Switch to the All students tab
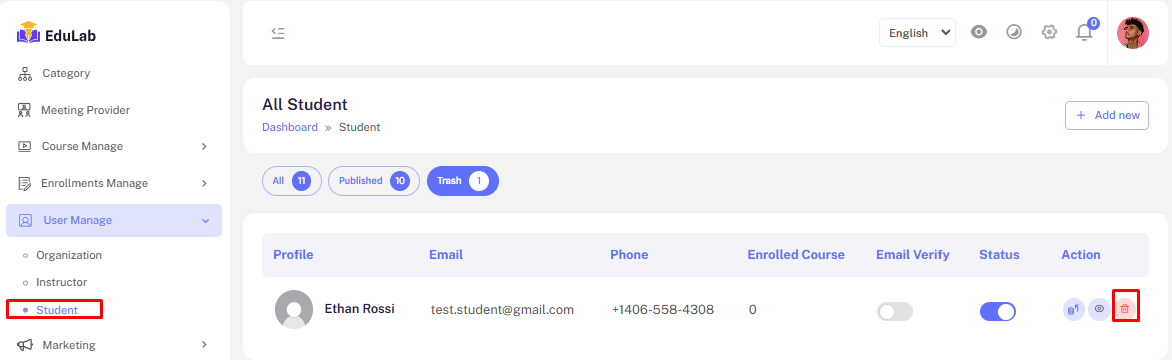Viewport: 1172px width, 360px height. click(292, 181)
